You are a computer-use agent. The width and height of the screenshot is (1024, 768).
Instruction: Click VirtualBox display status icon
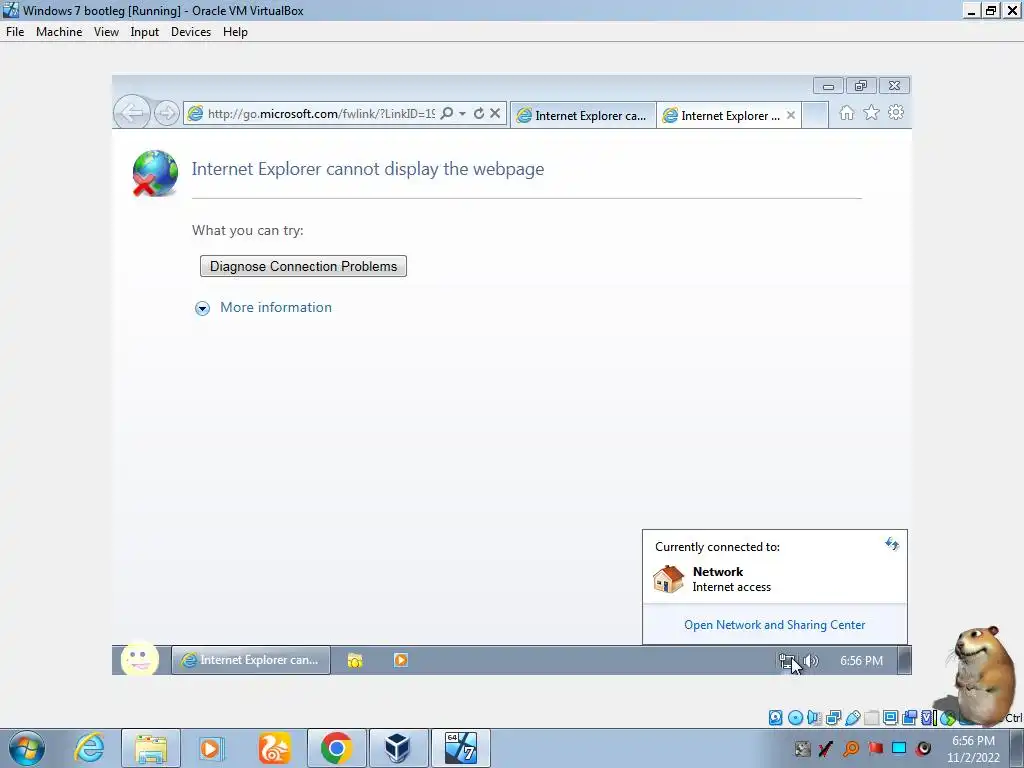[x=890, y=718]
